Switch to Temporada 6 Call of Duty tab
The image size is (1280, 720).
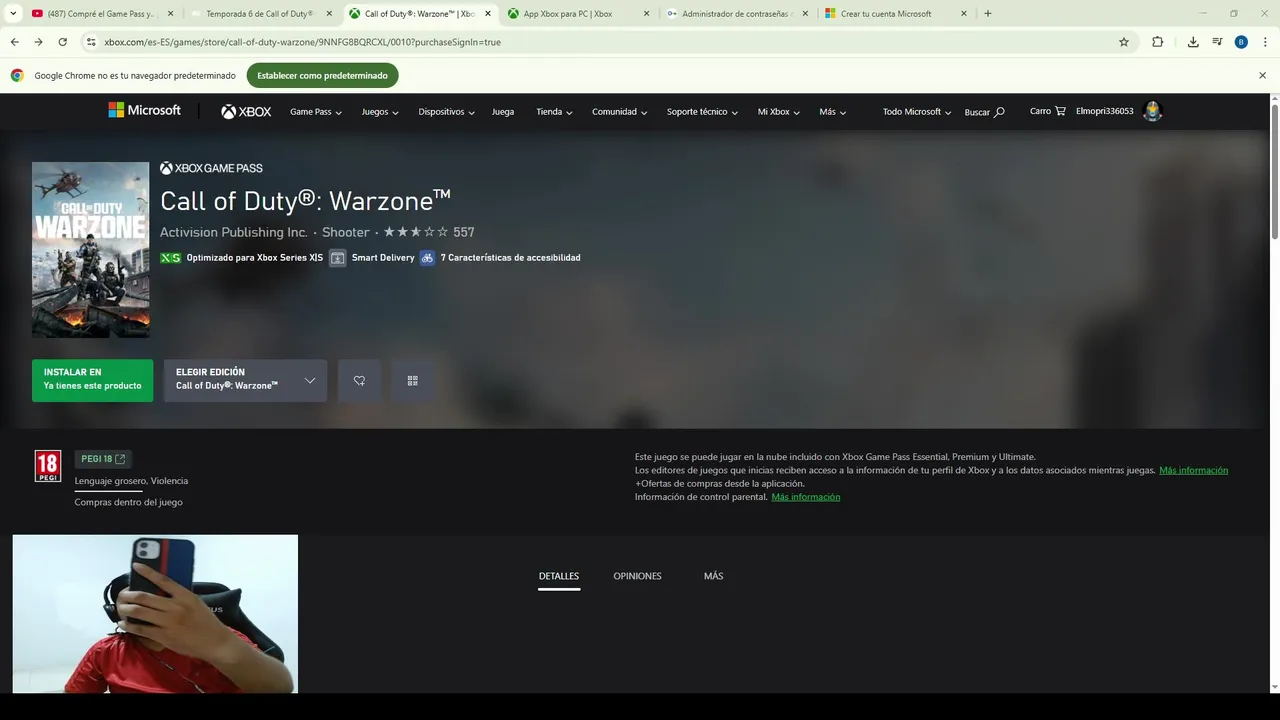(263, 14)
